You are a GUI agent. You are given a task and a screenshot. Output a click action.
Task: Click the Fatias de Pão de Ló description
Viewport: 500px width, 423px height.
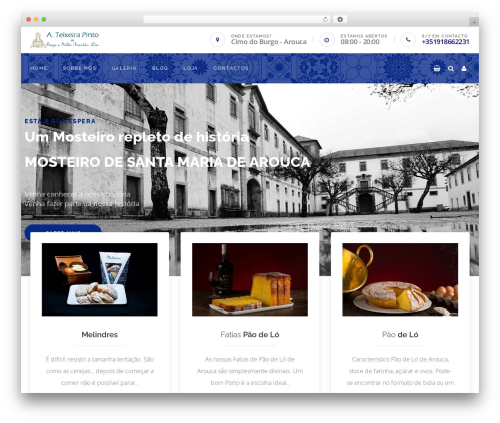(250, 371)
